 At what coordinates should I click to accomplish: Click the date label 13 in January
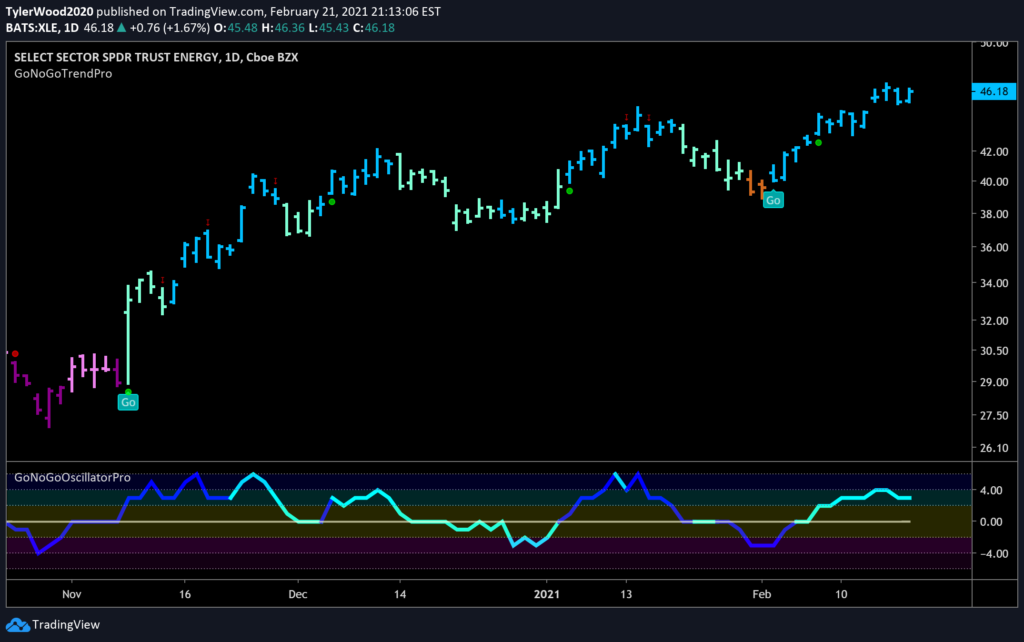(x=626, y=594)
